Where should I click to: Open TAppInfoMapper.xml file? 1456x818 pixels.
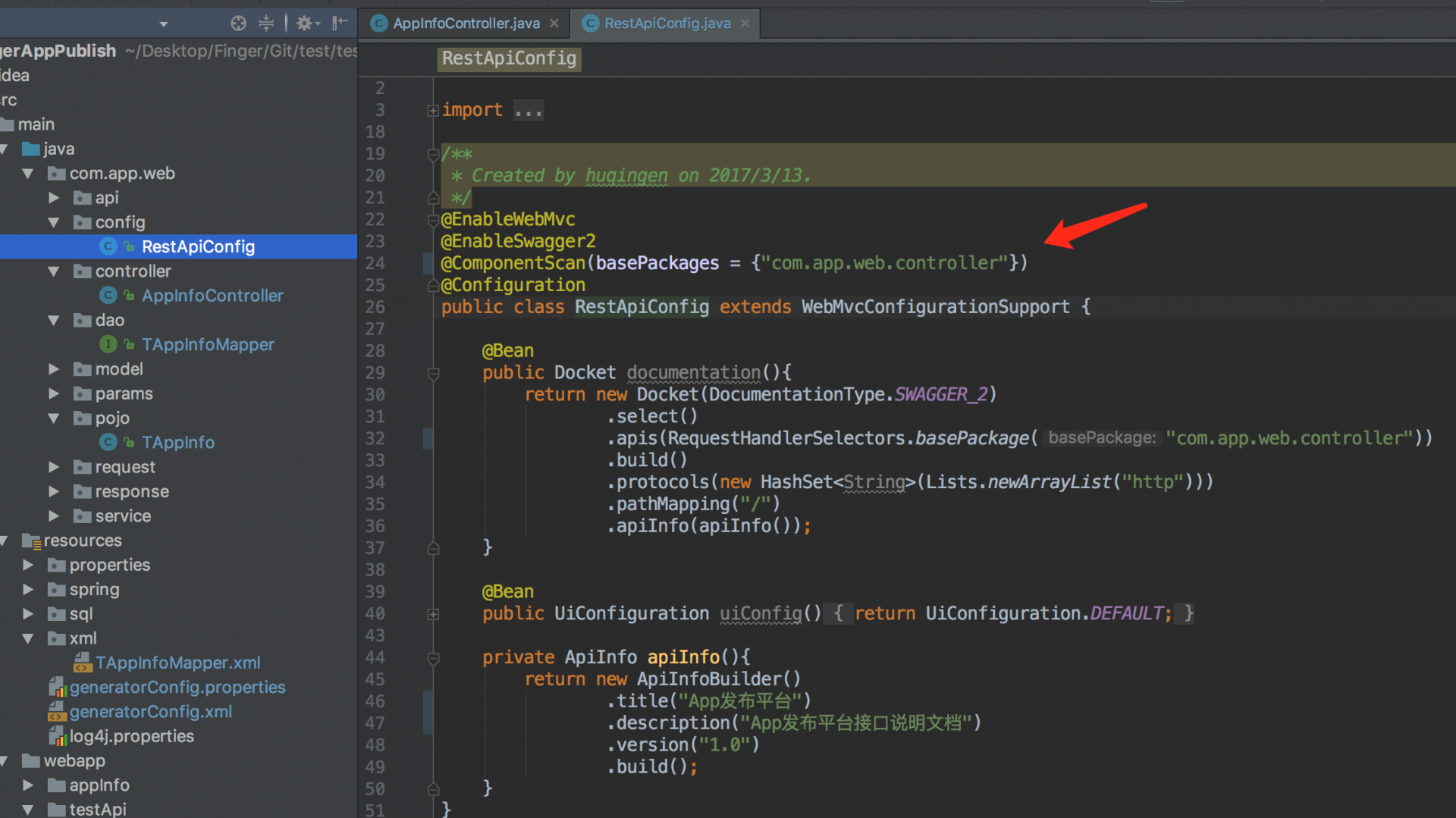(177, 663)
